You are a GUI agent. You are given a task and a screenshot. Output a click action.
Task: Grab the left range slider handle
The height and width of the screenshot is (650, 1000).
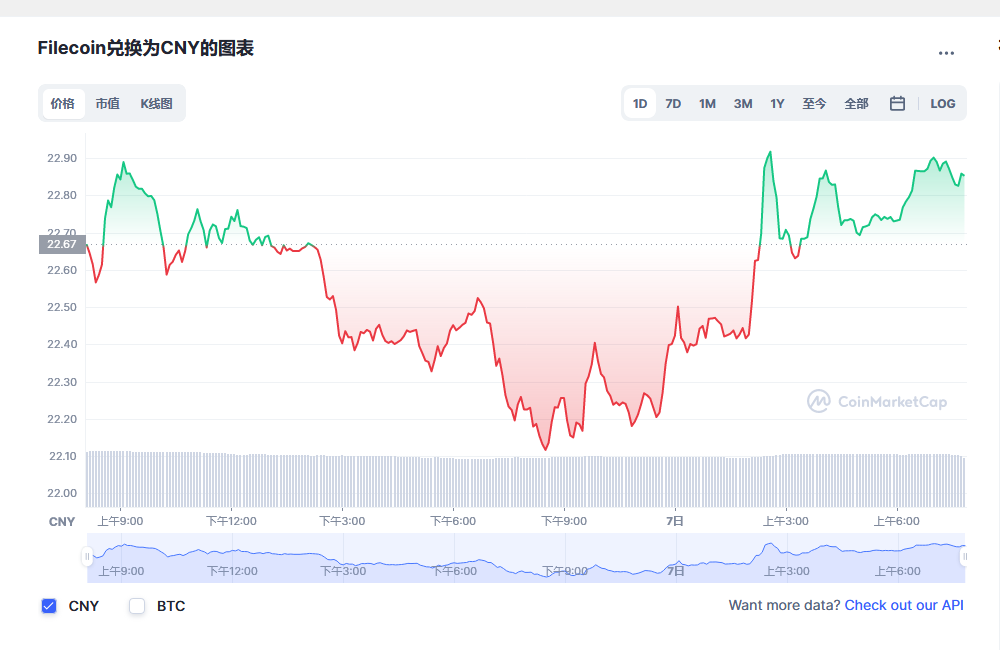pyautogui.click(x=87, y=557)
